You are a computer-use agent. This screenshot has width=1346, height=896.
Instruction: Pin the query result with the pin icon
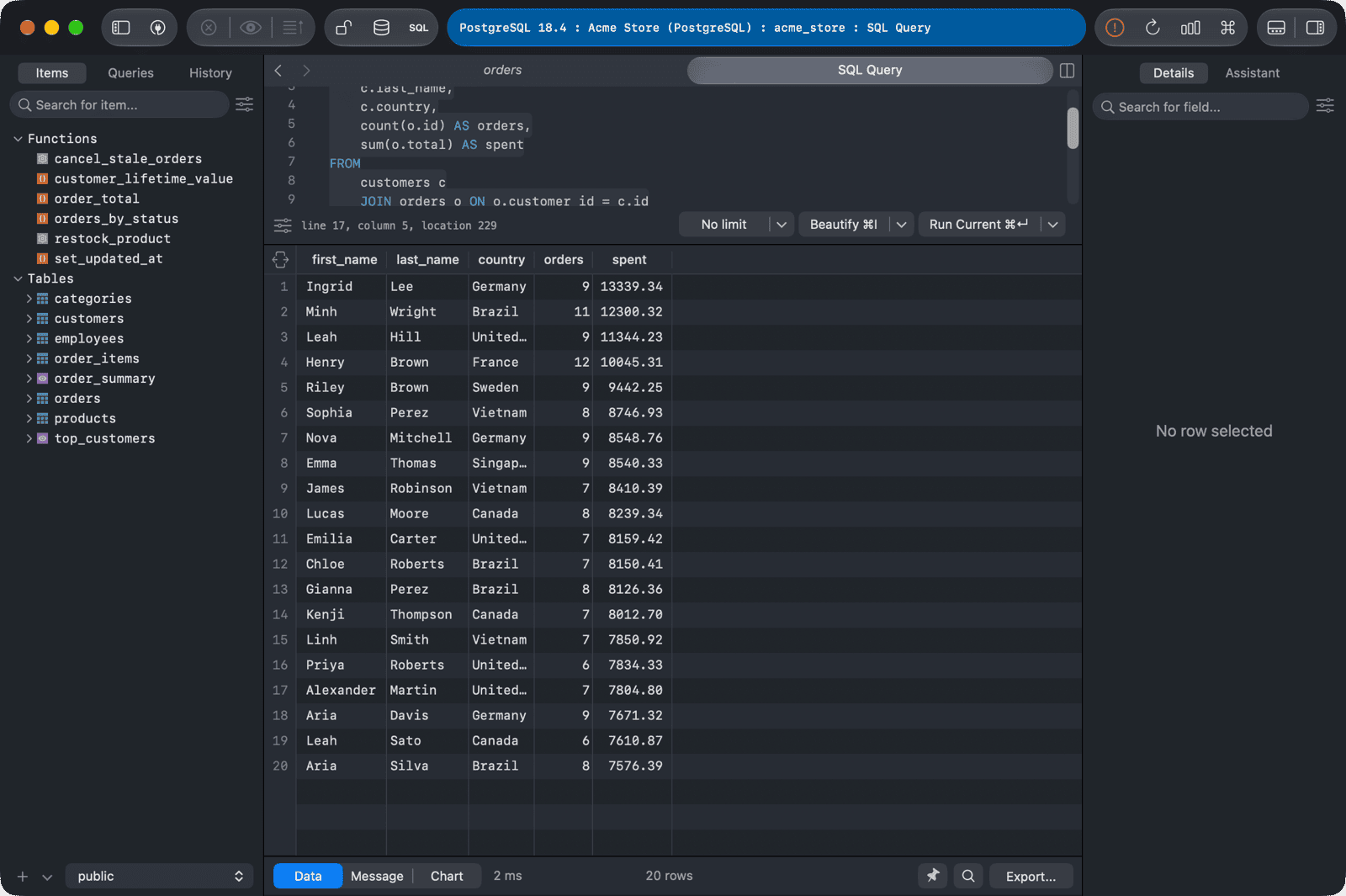[933, 876]
